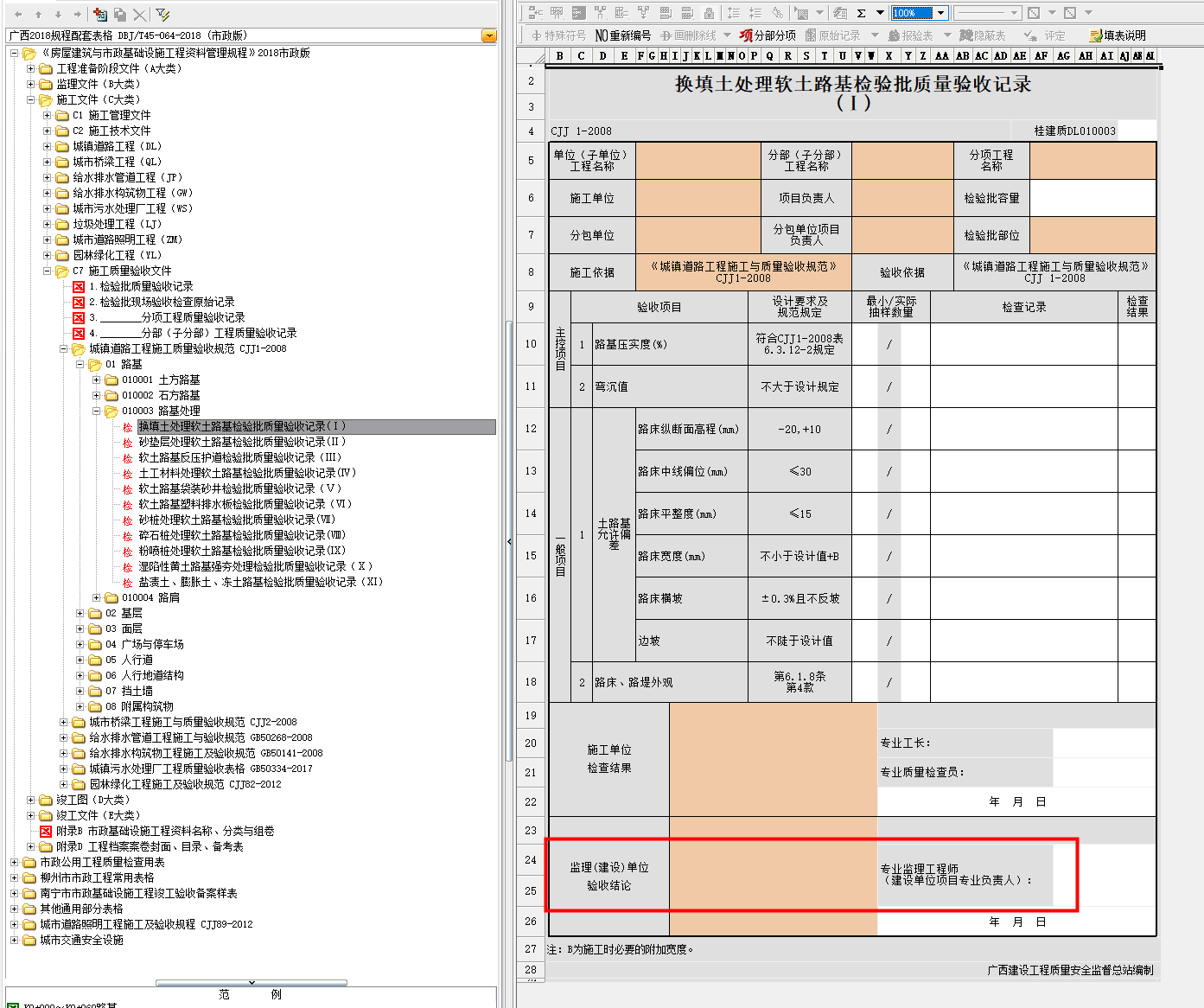
Task: Click the first tree layout icon in top toolbar
Action: [x=535, y=13]
